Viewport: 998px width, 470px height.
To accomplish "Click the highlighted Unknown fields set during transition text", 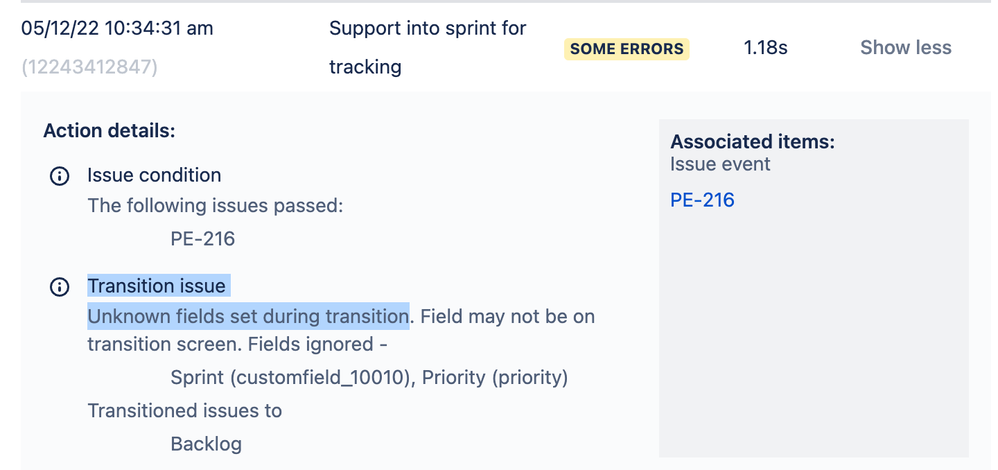I will [248, 317].
